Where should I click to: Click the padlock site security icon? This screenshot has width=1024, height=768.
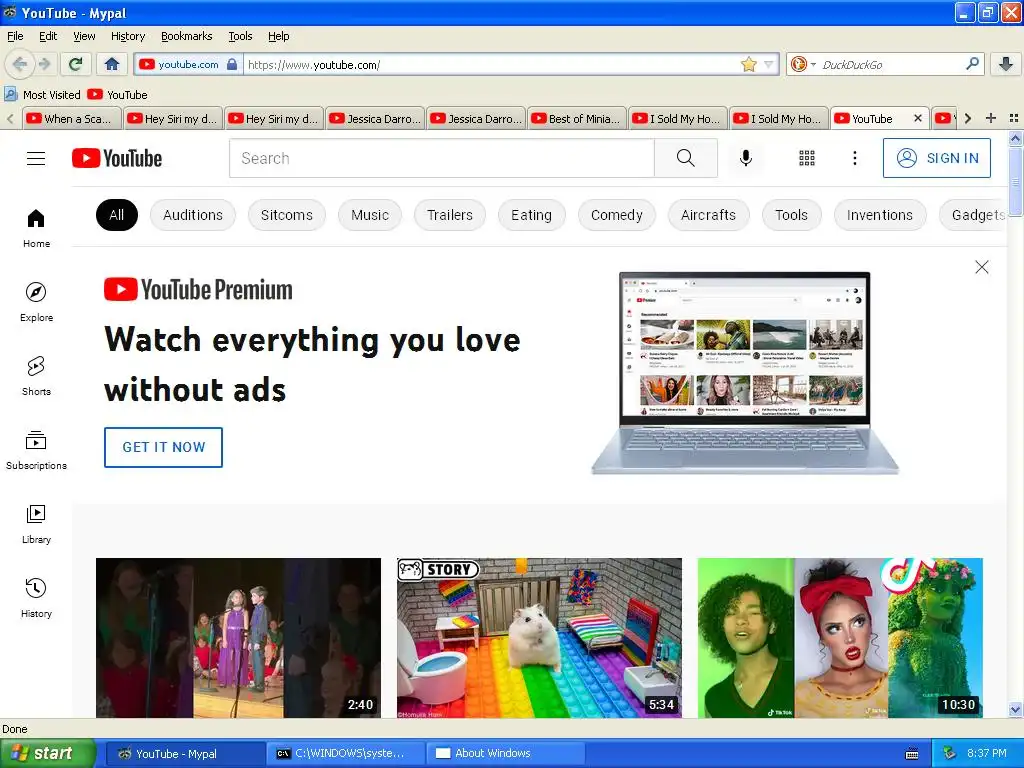coord(232,64)
